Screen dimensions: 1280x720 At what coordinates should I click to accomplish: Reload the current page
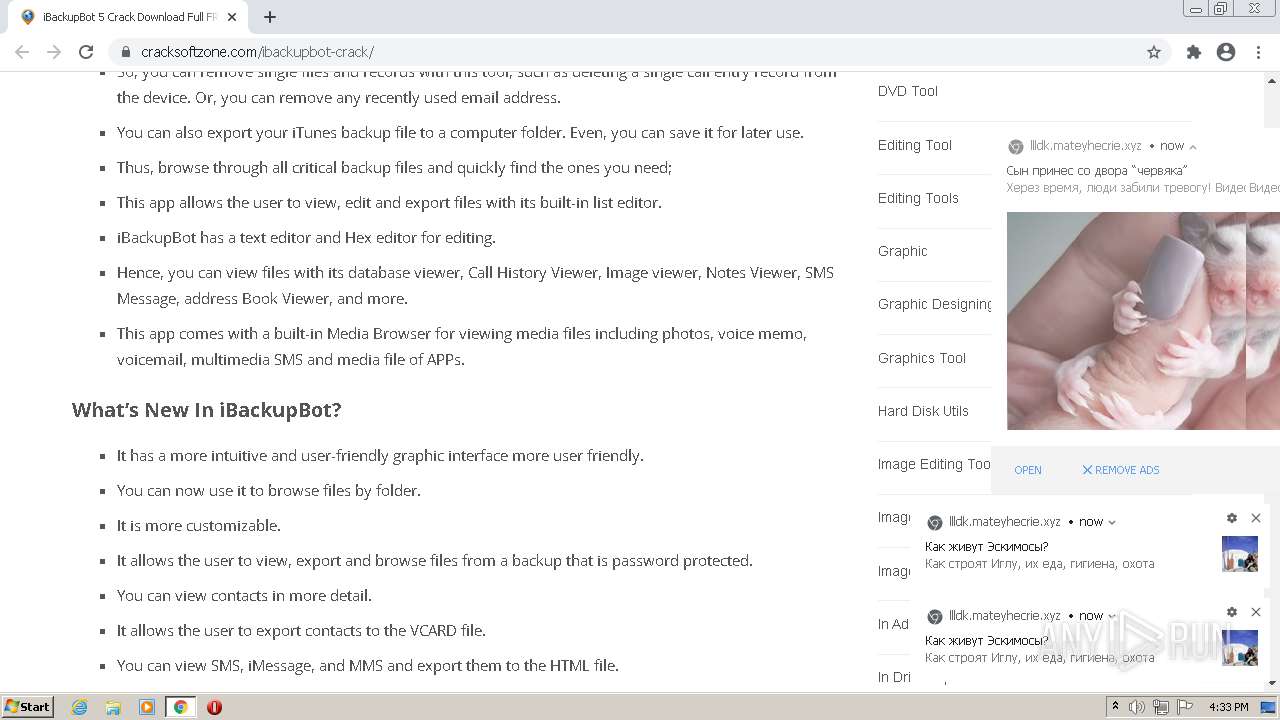click(86, 52)
